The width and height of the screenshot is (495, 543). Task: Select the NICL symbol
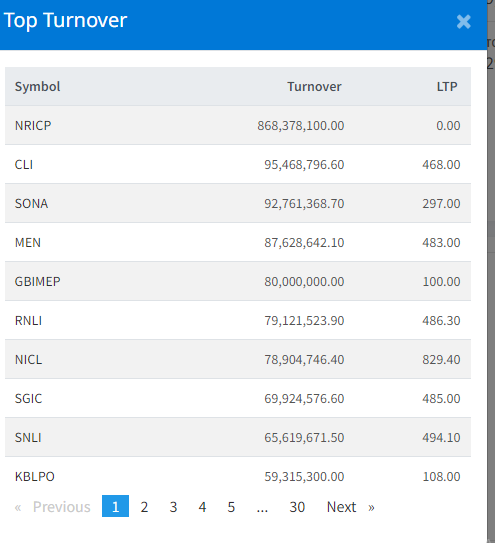pyautogui.click(x=28, y=359)
